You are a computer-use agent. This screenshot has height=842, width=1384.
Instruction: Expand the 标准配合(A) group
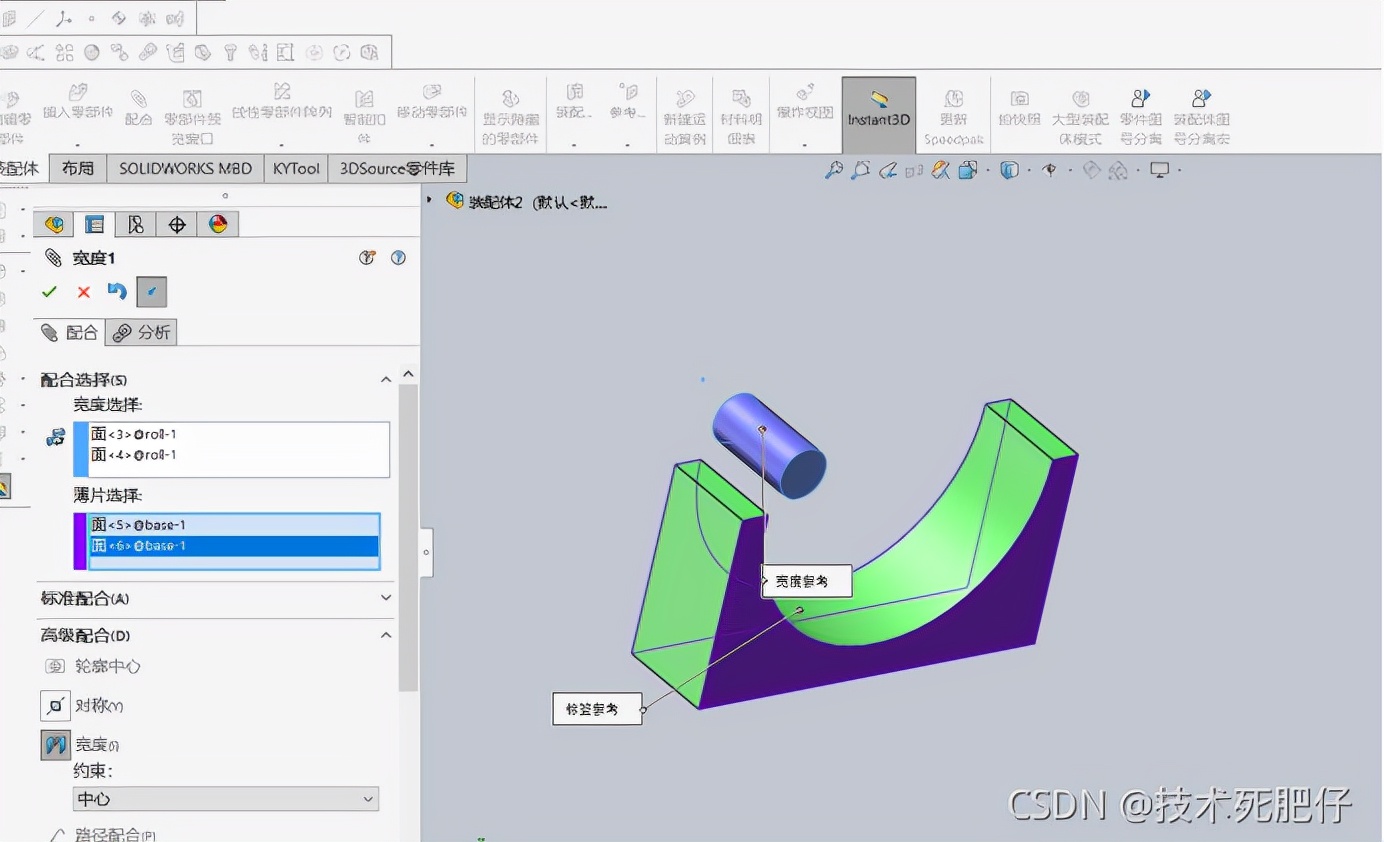tap(386, 598)
